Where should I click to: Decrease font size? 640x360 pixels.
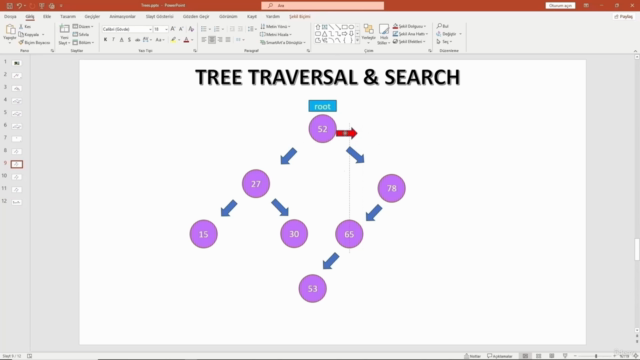(181, 29)
